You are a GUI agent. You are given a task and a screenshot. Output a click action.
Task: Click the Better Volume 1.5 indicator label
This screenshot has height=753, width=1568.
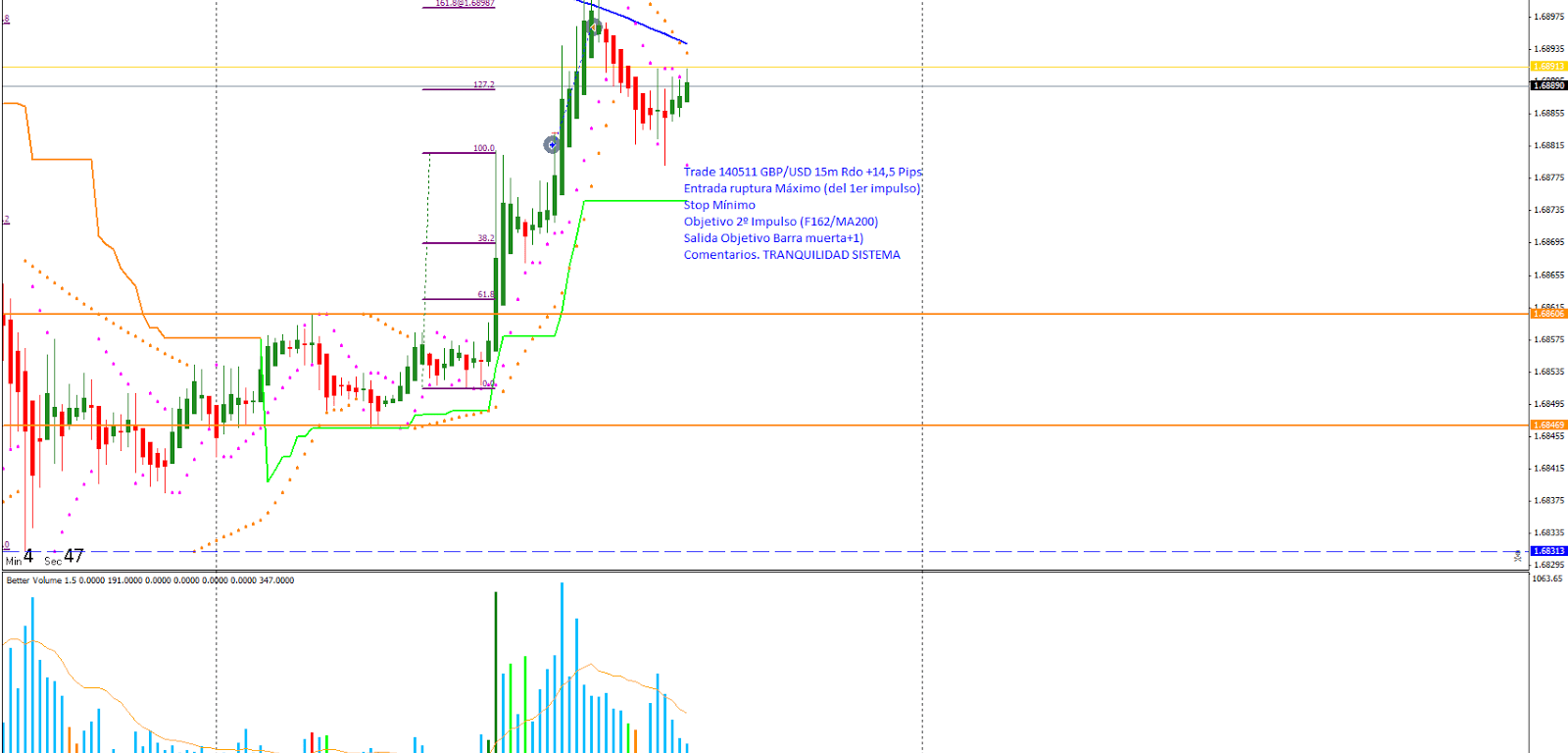[x=150, y=580]
